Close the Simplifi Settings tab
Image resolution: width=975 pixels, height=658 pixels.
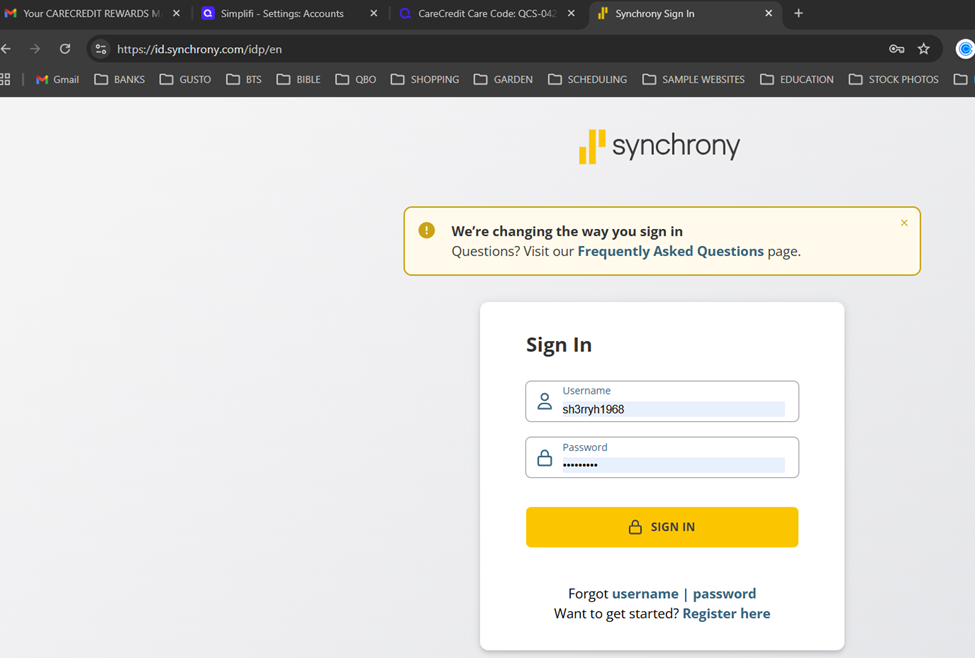pyautogui.click(x=374, y=13)
